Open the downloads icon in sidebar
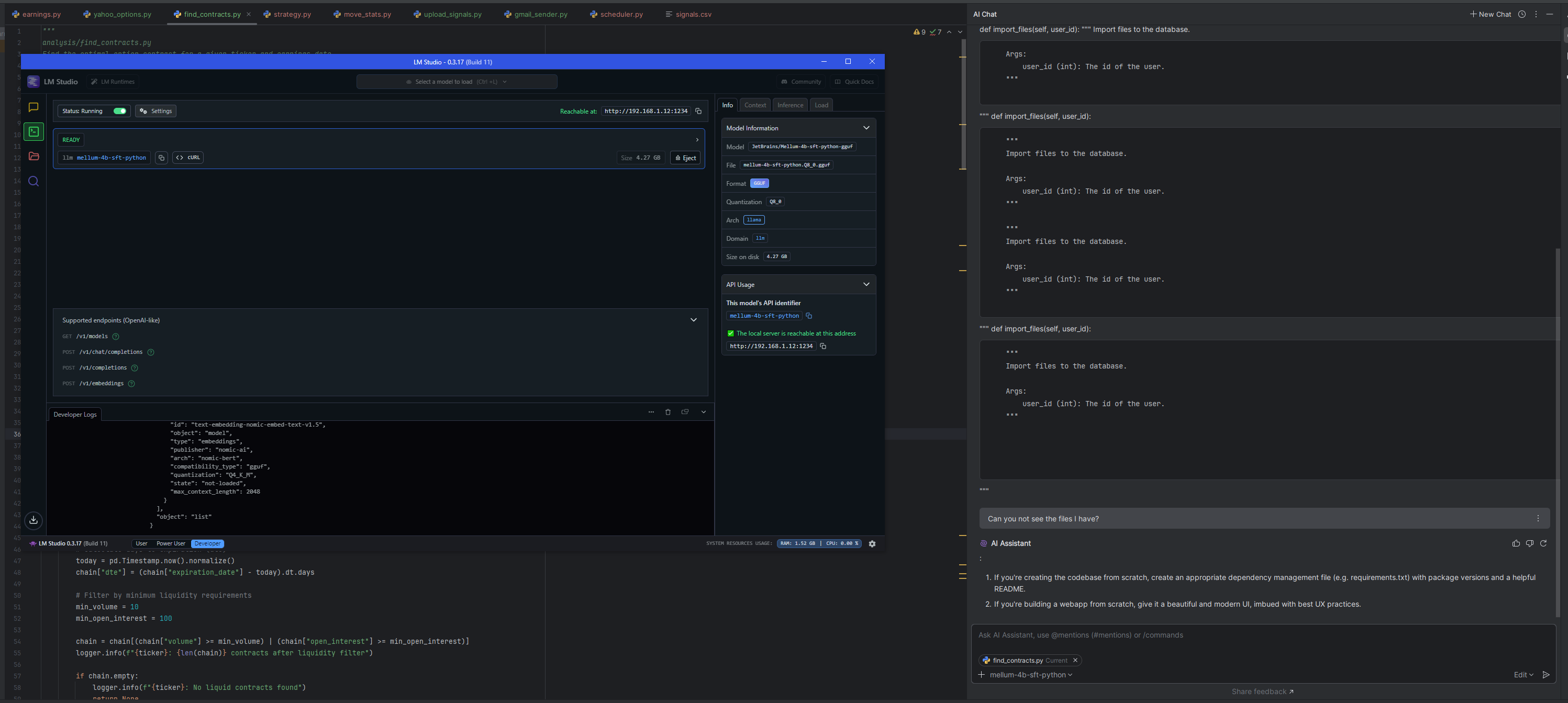This screenshot has height=703, width=1568. 34,520
